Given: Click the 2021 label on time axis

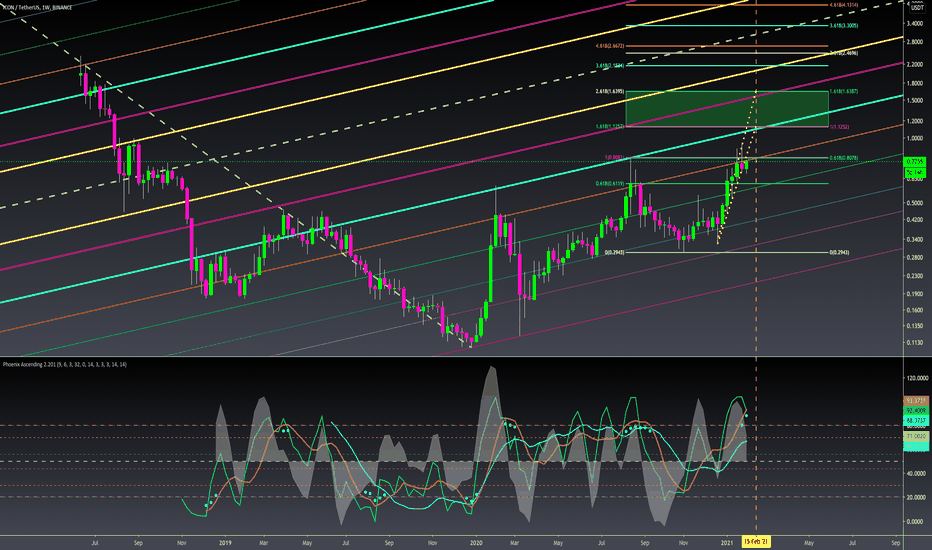Looking at the screenshot, I should click(727, 543).
